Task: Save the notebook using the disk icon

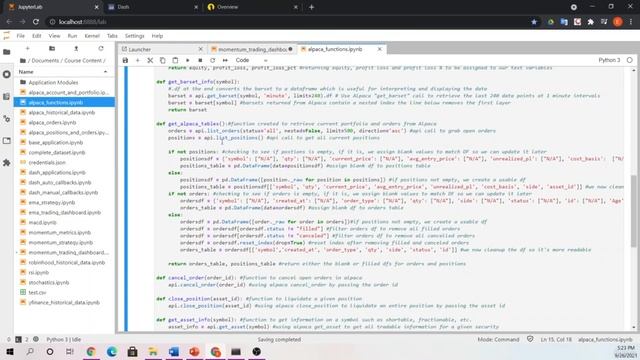Action: [x=125, y=60]
